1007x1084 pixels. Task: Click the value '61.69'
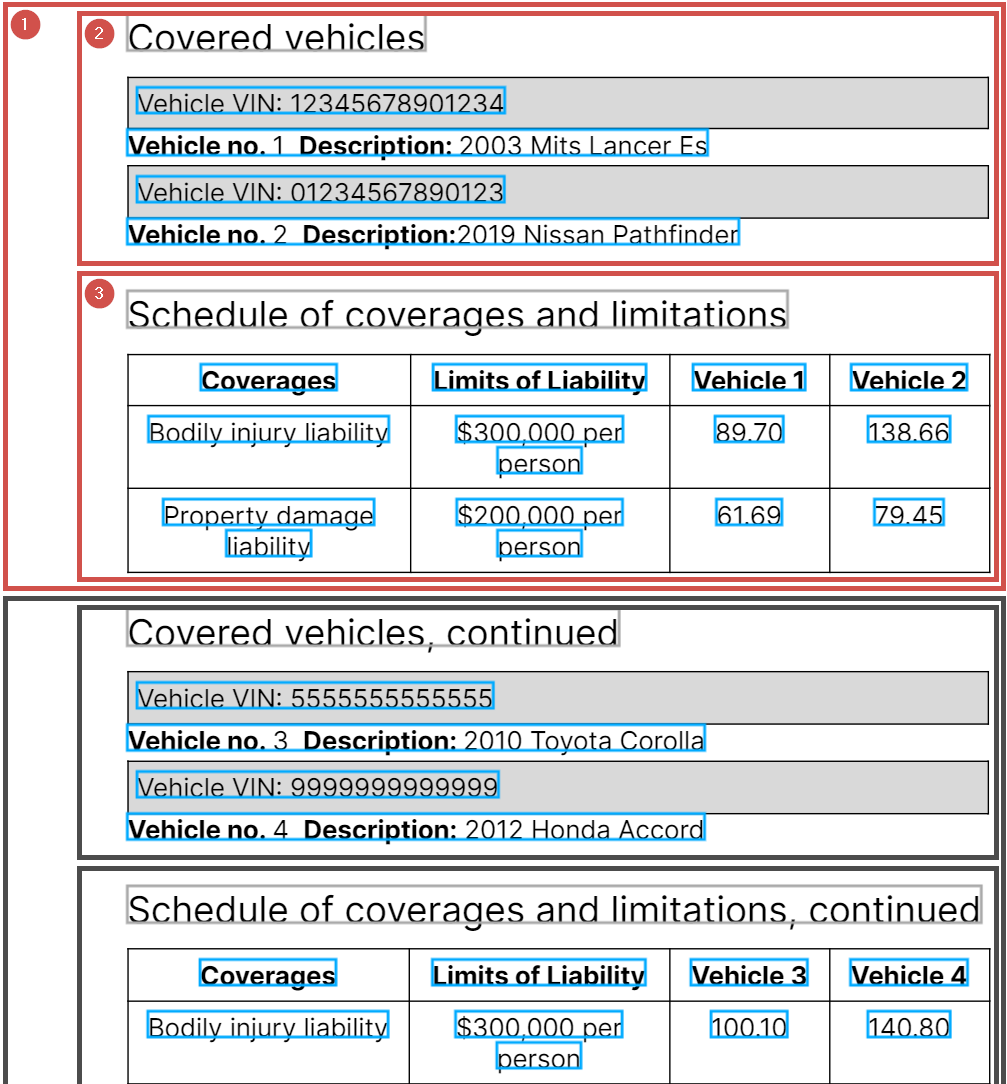[749, 512]
